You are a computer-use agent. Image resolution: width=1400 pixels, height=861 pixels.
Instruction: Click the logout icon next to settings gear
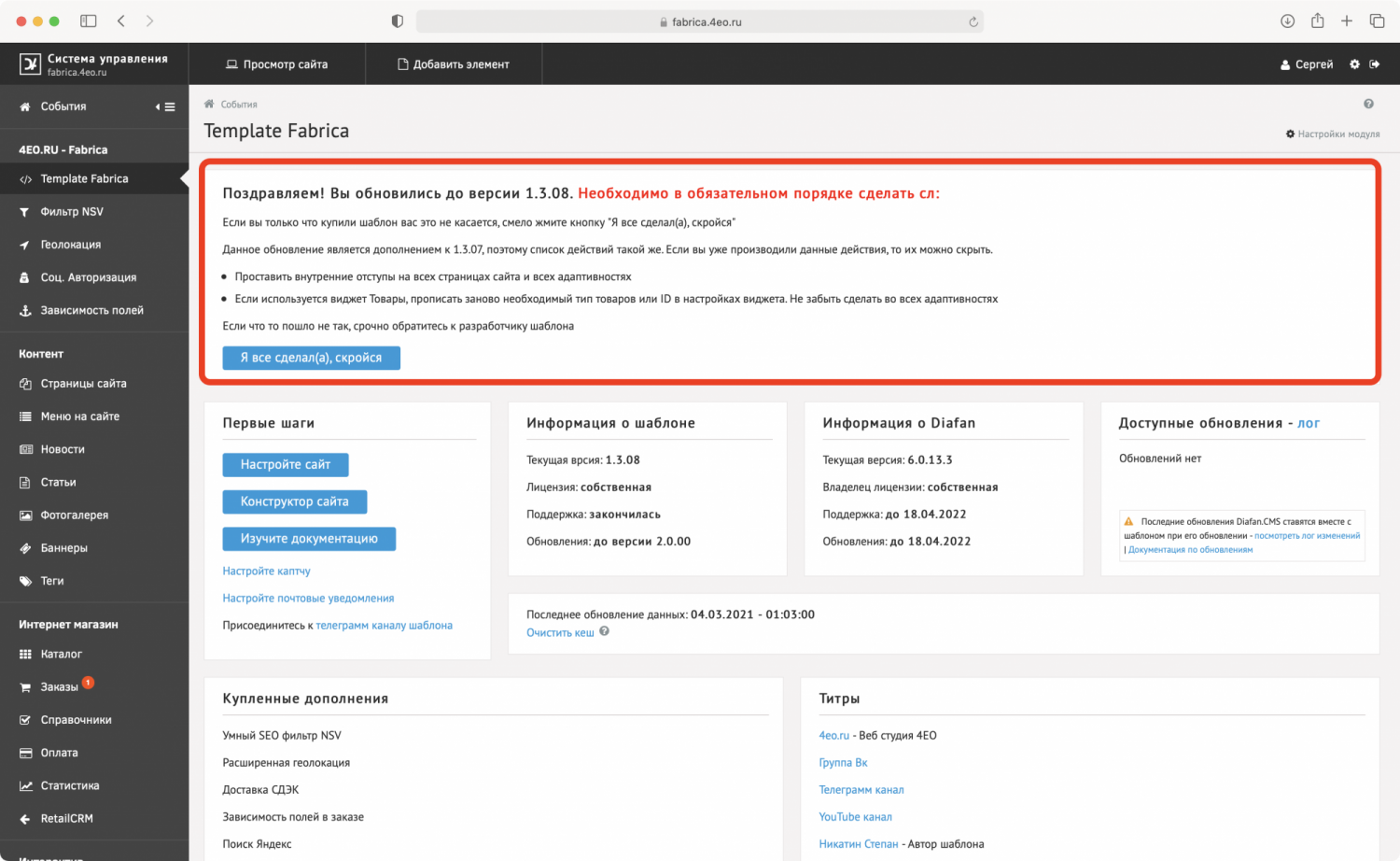point(1375,64)
